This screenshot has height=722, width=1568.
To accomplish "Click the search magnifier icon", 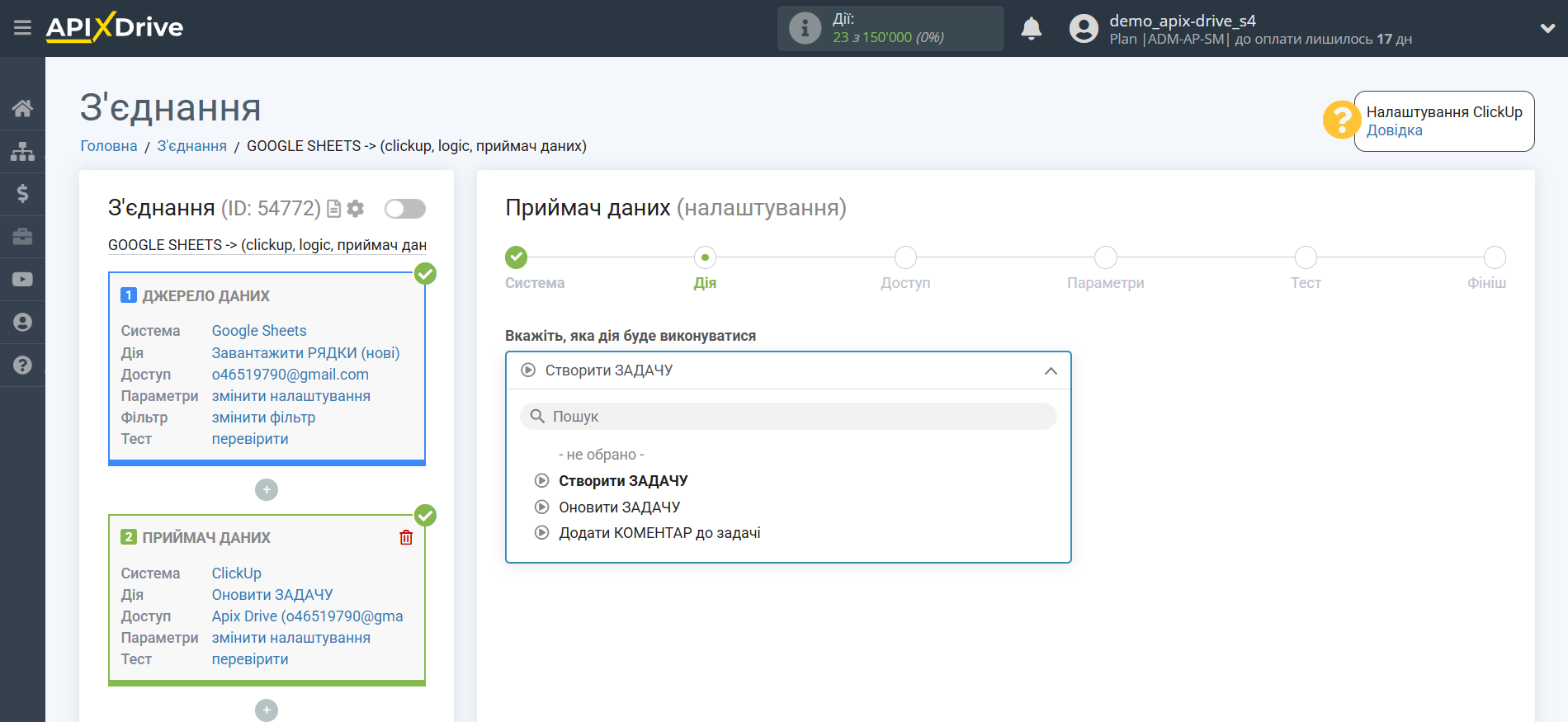I will click(537, 417).
